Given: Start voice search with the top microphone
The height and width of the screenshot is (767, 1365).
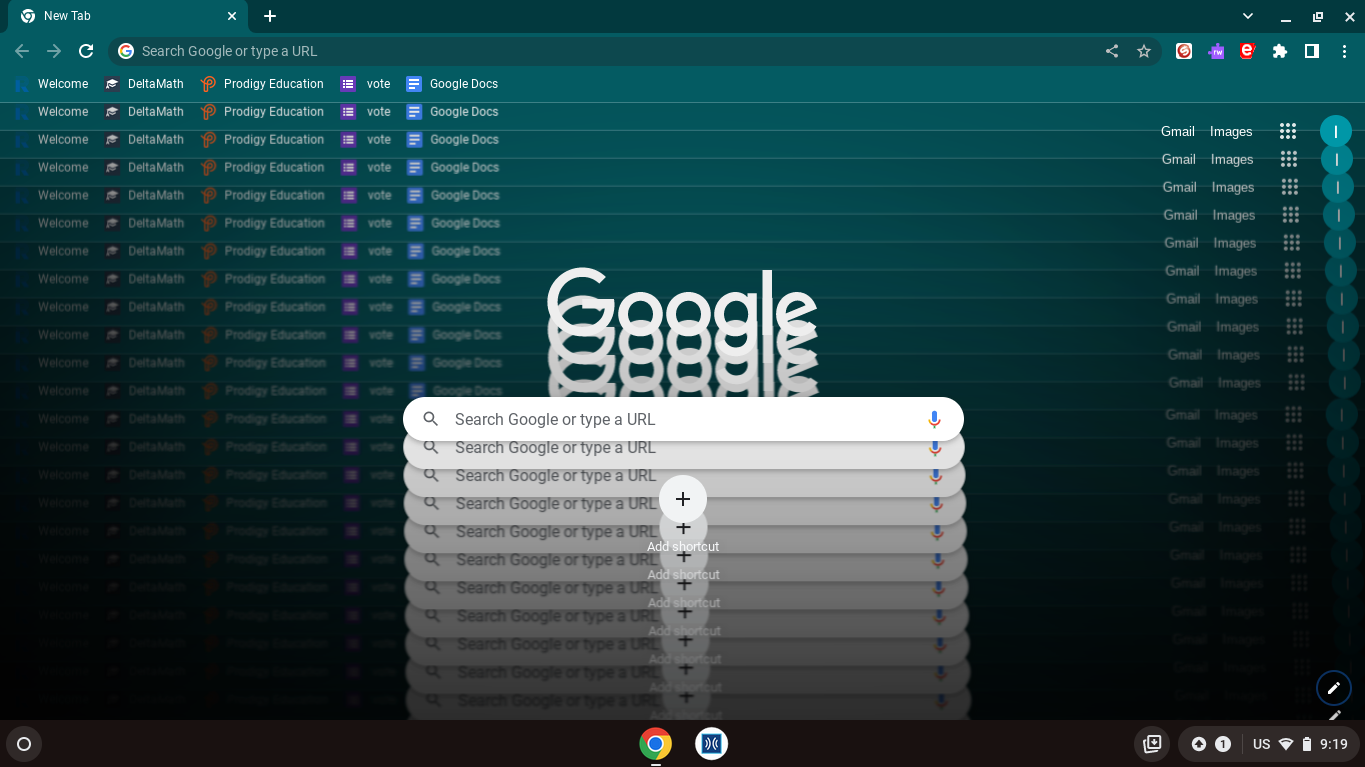Looking at the screenshot, I should (x=934, y=419).
